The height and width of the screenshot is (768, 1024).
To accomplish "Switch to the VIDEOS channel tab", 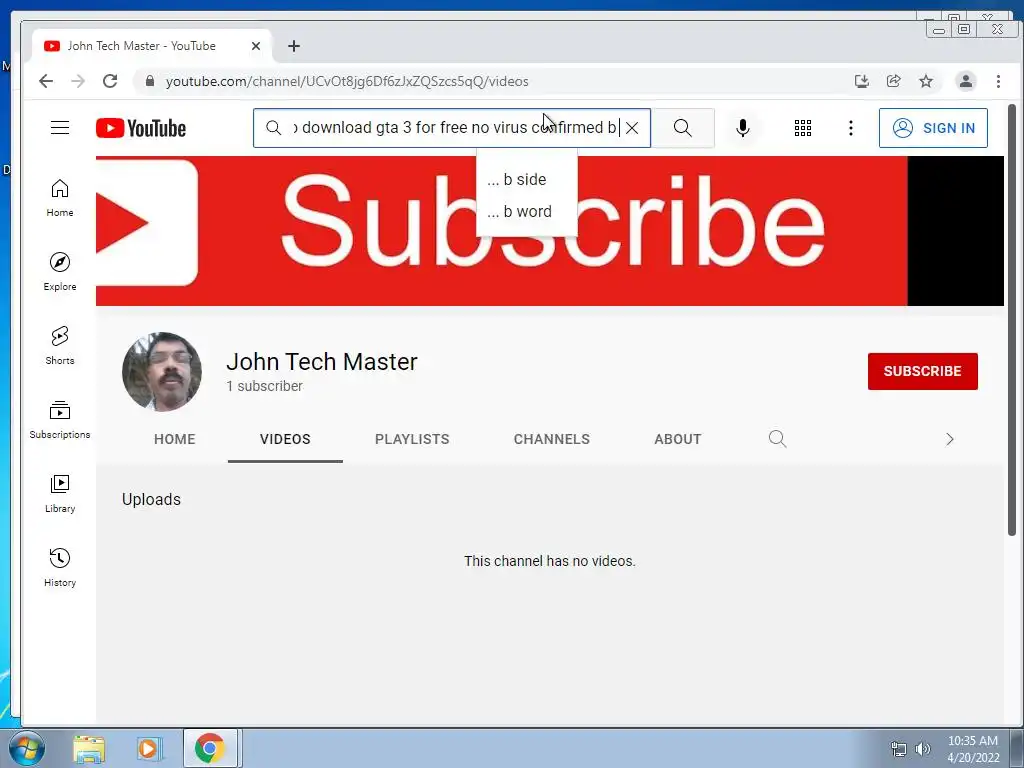I will 285,439.
